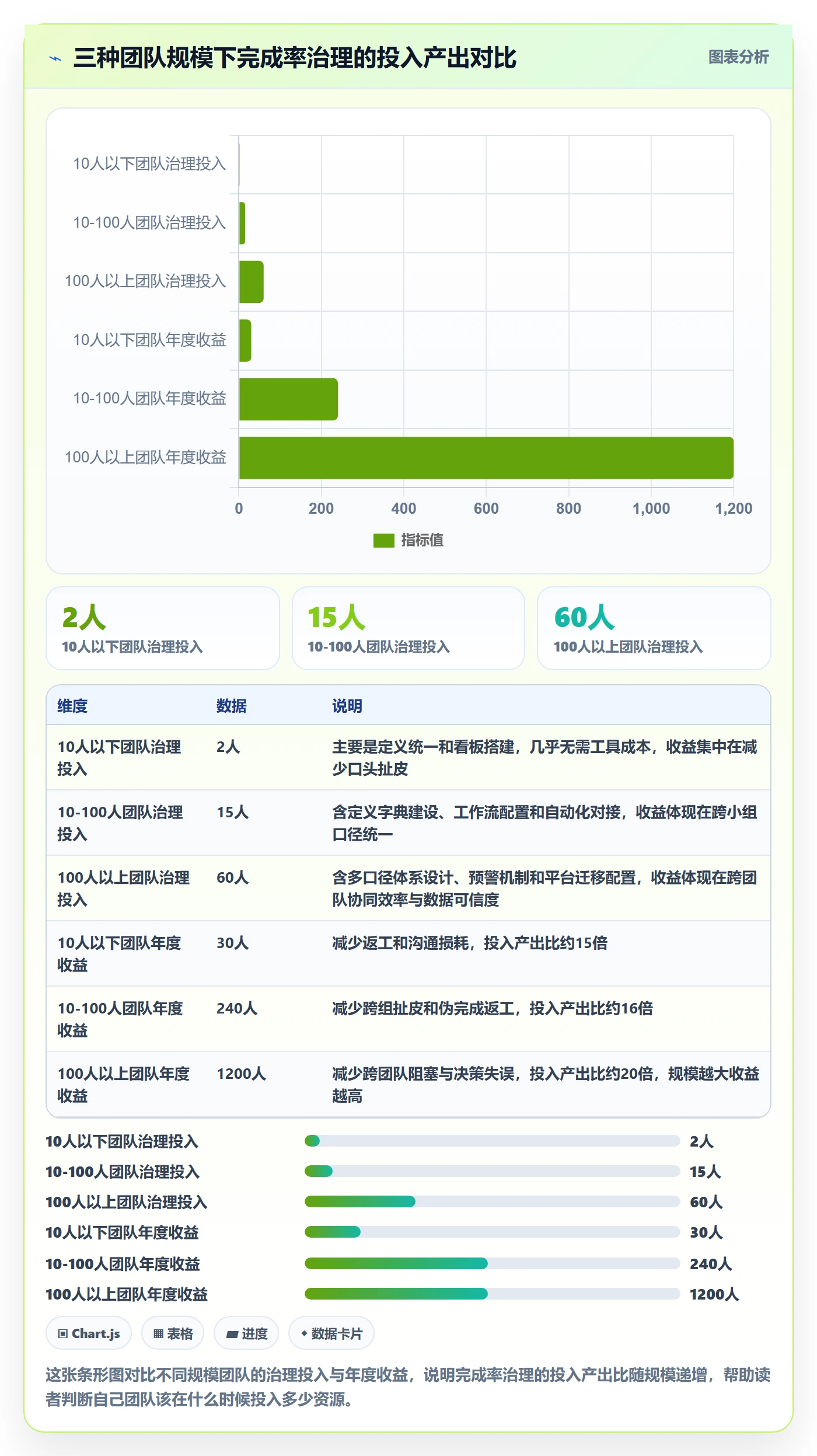Click the 图表分析 label in header
The height and width of the screenshot is (1456, 817).
(x=738, y=57)
